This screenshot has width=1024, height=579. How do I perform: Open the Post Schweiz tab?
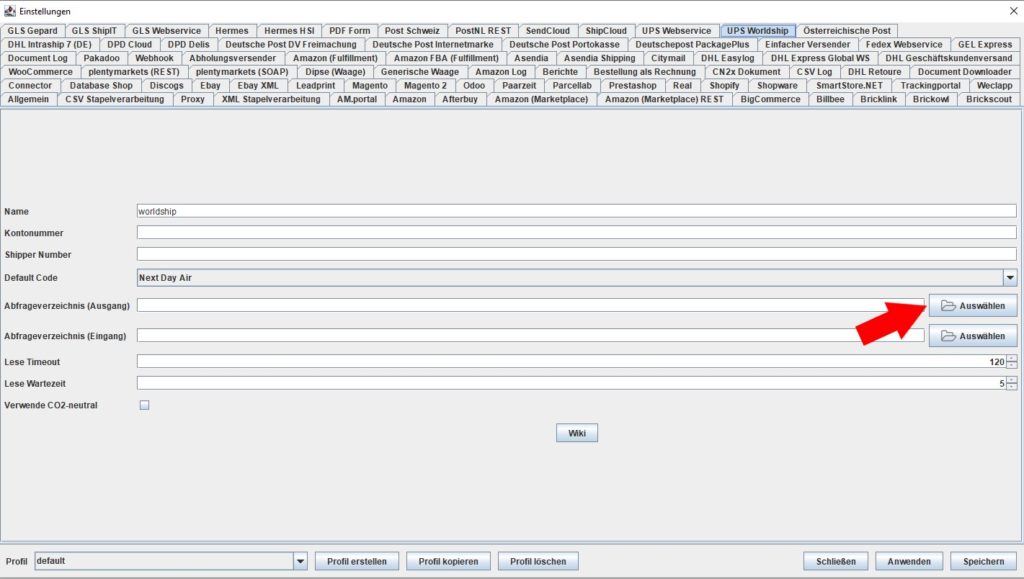(x=412, y=31)
